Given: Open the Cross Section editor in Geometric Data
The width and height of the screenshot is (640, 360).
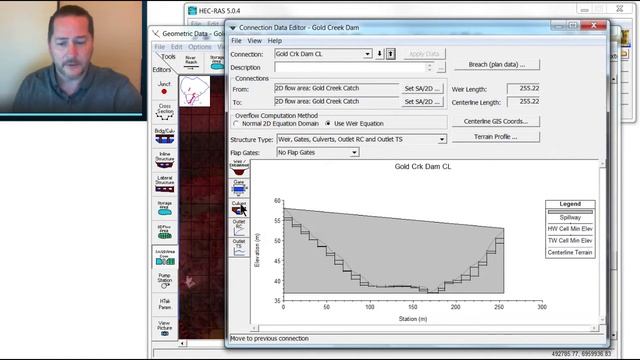Looking at the screenshot, I should tap(164, 111).
